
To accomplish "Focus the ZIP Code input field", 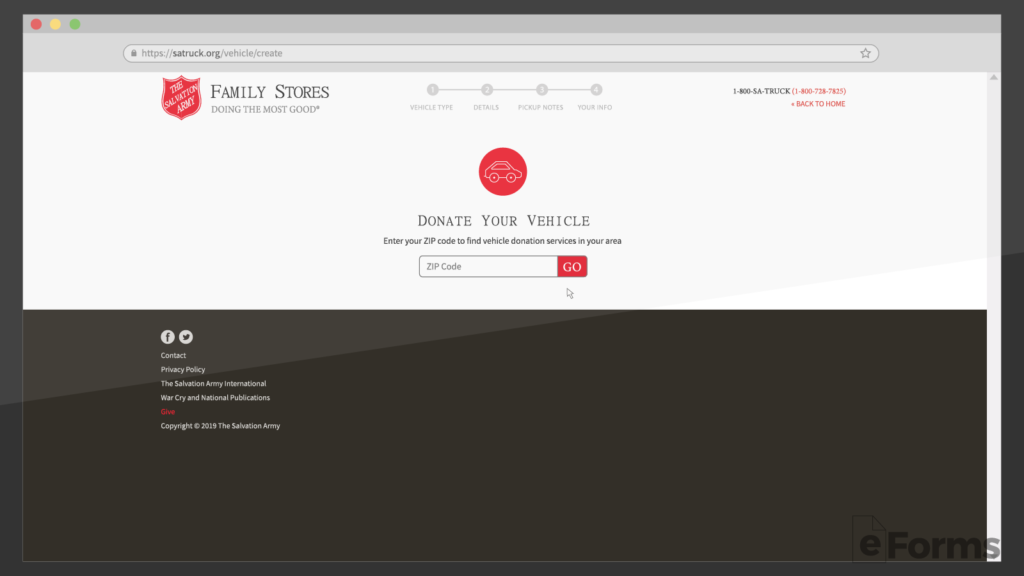I will click(488, 267).
